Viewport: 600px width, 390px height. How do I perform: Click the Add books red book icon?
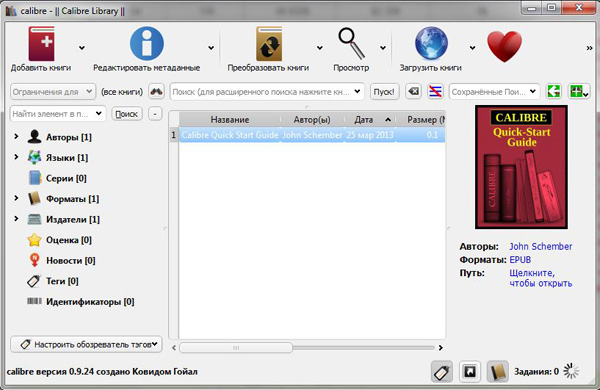point(41,44)
